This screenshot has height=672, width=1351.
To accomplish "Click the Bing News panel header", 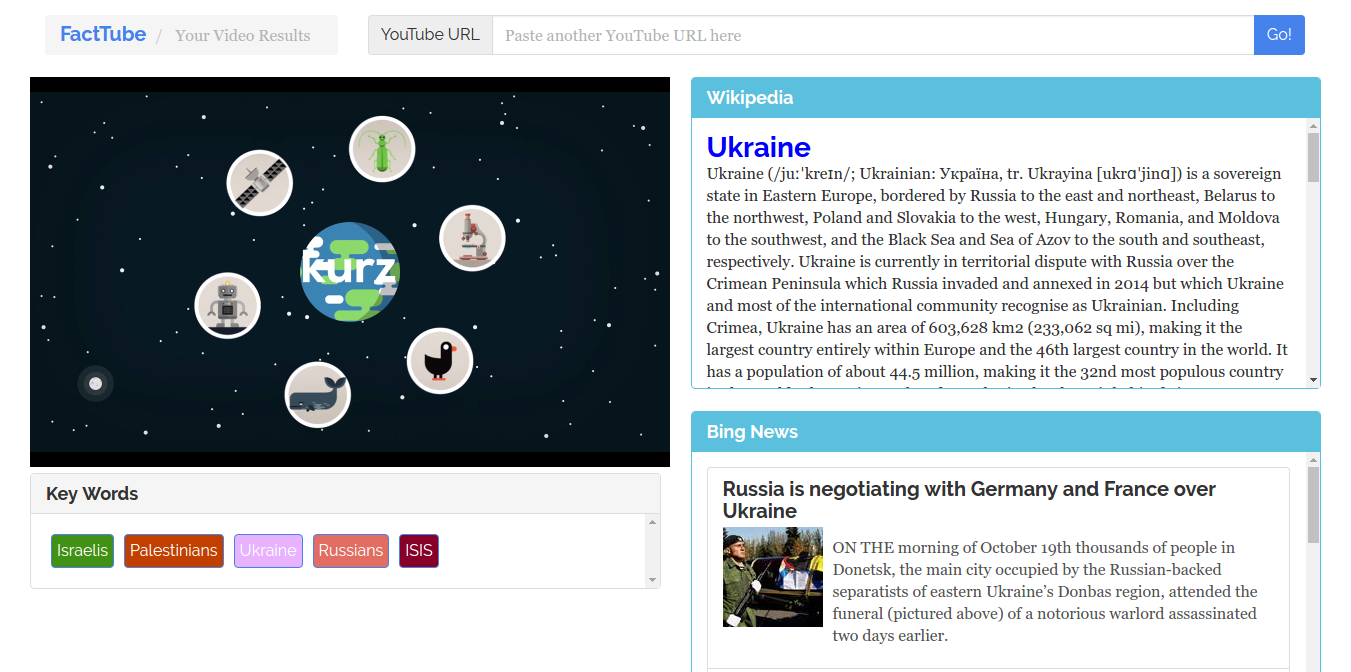I will [x=1006, y=432].
